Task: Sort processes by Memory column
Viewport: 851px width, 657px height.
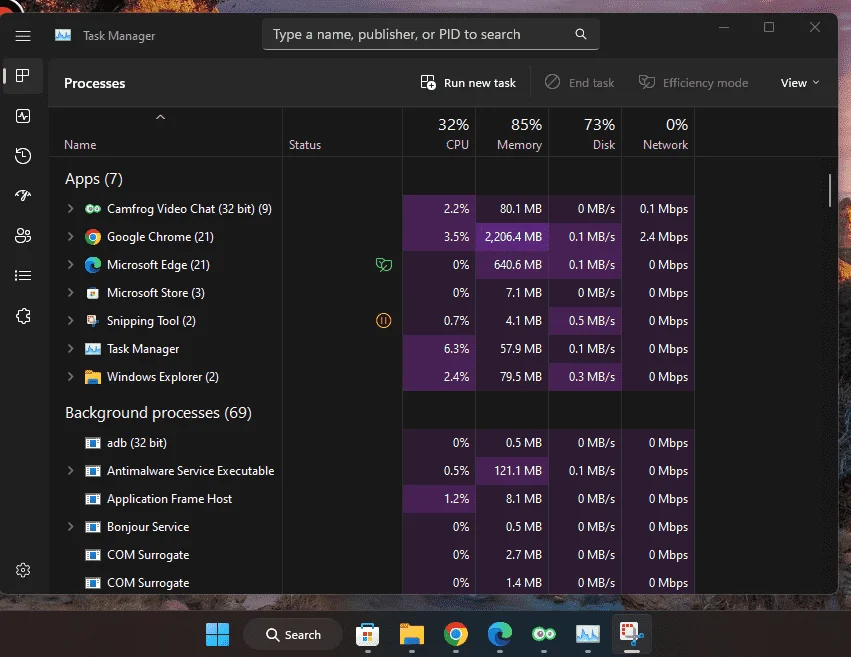Action: (x=512, y=132)
